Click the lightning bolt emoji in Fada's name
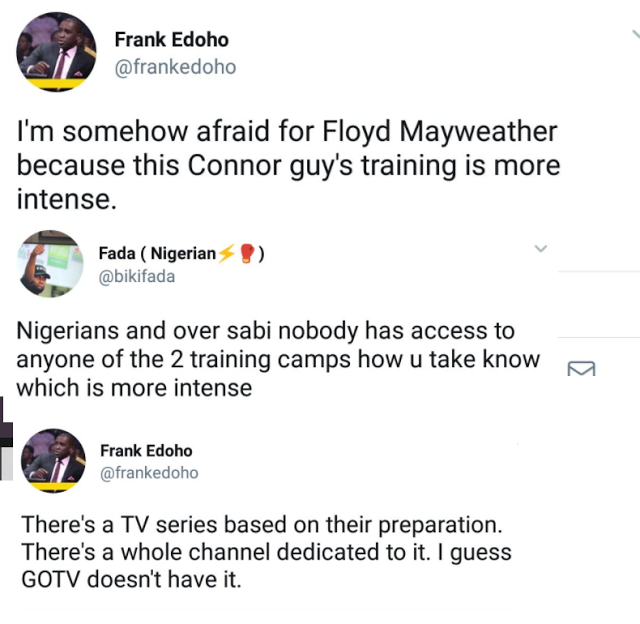The height and width of the screenshot is (624, 640). (227, 254)
